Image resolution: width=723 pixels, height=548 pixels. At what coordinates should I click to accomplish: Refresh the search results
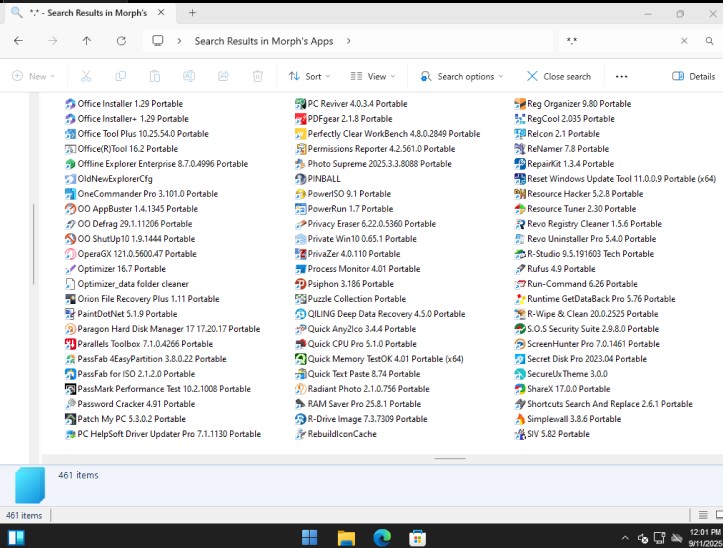(121, 41)
